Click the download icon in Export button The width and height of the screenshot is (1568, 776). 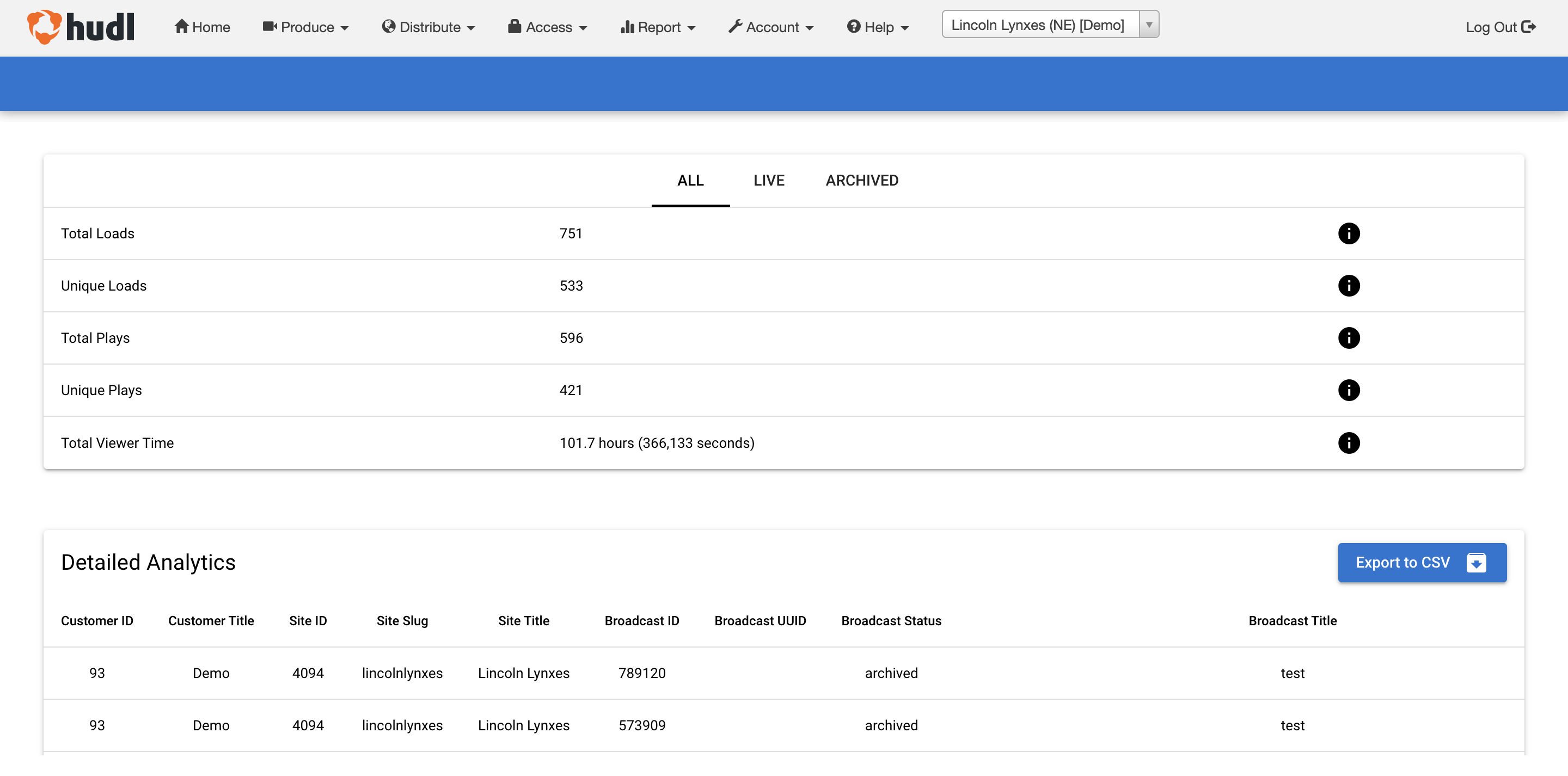pos(1476,562)
